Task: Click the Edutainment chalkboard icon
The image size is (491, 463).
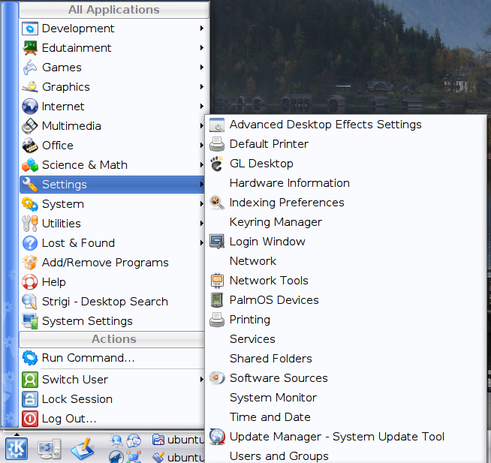Action: click(x=30, y=48)
